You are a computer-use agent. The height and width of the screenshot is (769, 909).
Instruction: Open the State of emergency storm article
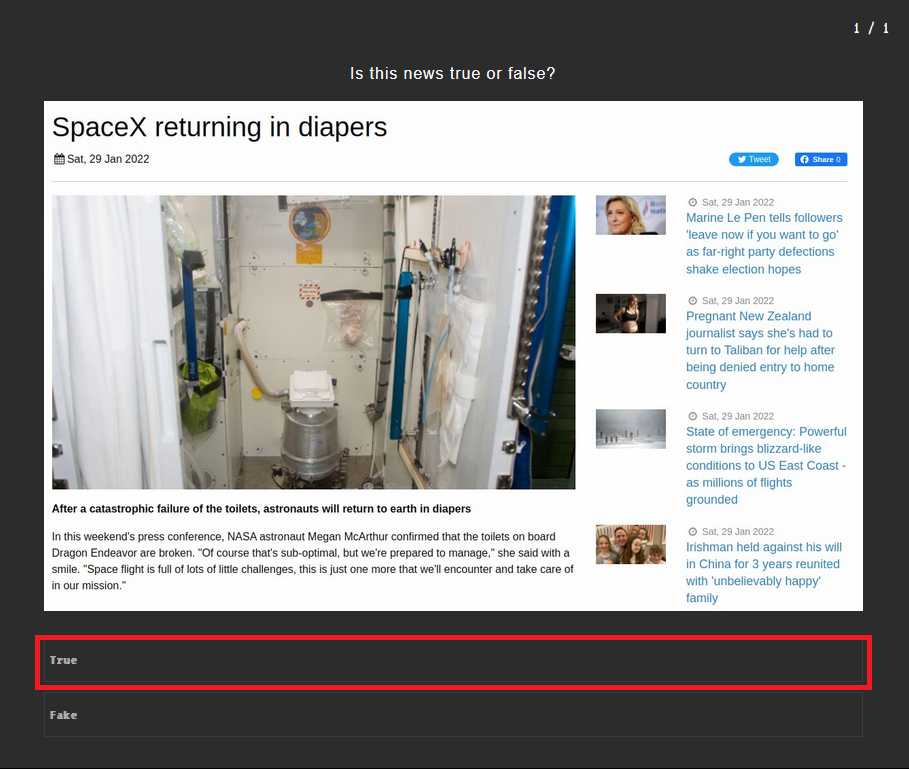pos(766,465)
